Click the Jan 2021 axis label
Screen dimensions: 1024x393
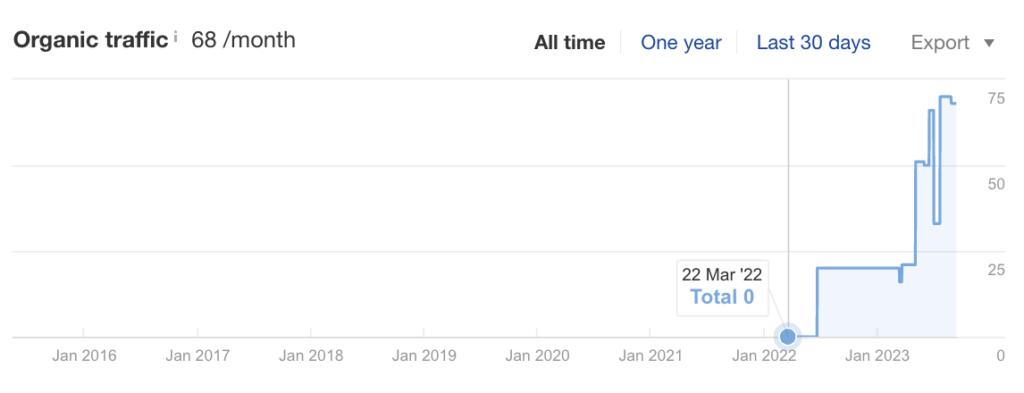650,356
